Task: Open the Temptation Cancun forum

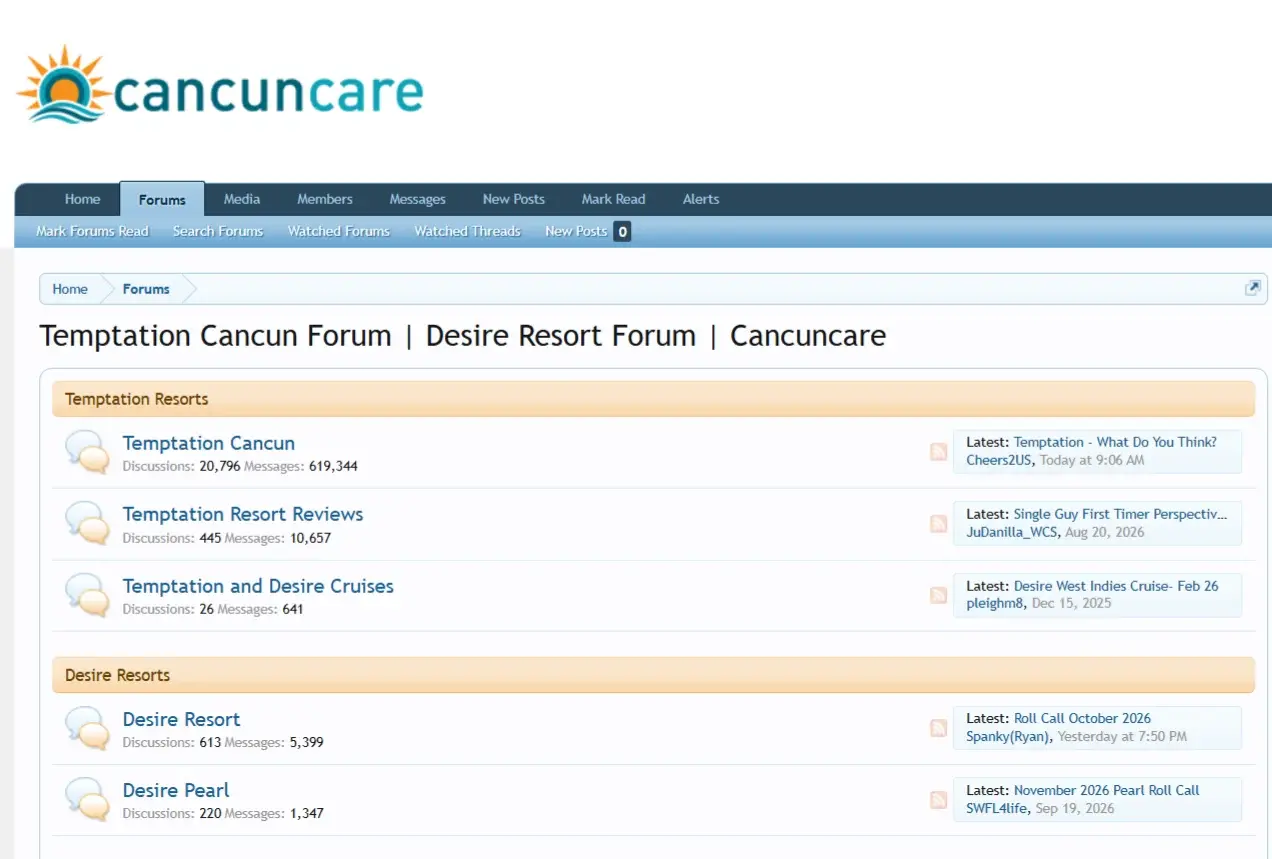Action: (x=209, y=443)
